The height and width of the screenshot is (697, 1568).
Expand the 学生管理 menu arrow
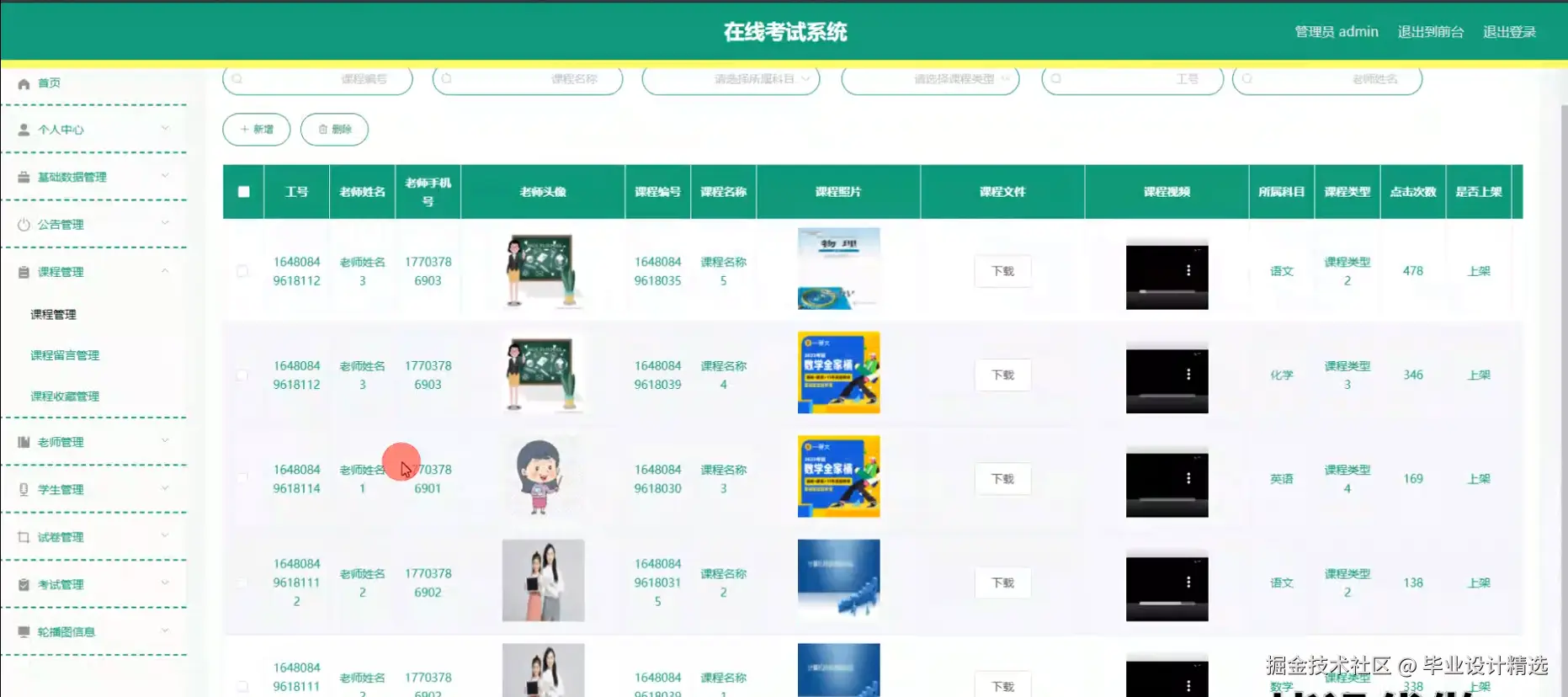(x=165, y=488)
